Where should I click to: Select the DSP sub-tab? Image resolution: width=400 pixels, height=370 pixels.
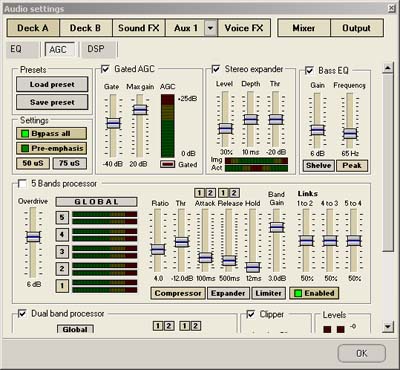click(x=99, y=49)
